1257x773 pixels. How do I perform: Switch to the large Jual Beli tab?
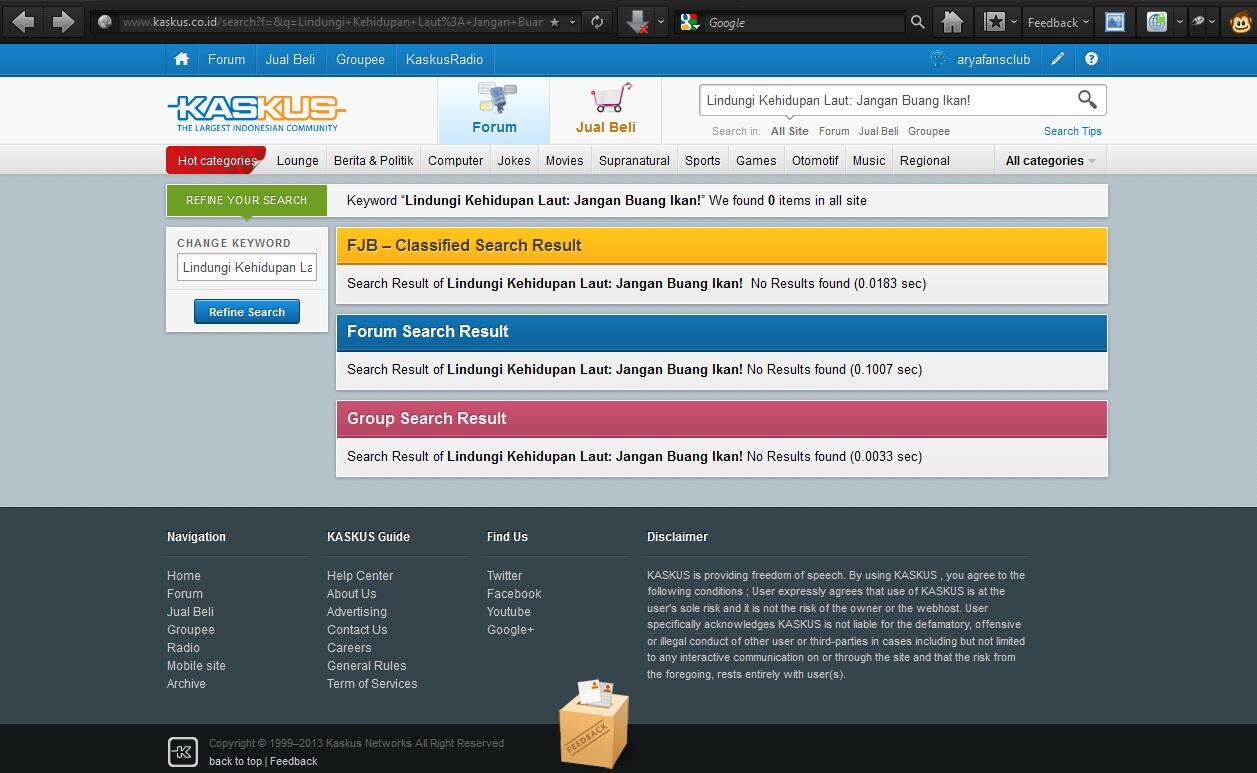[x=605, y=110]
